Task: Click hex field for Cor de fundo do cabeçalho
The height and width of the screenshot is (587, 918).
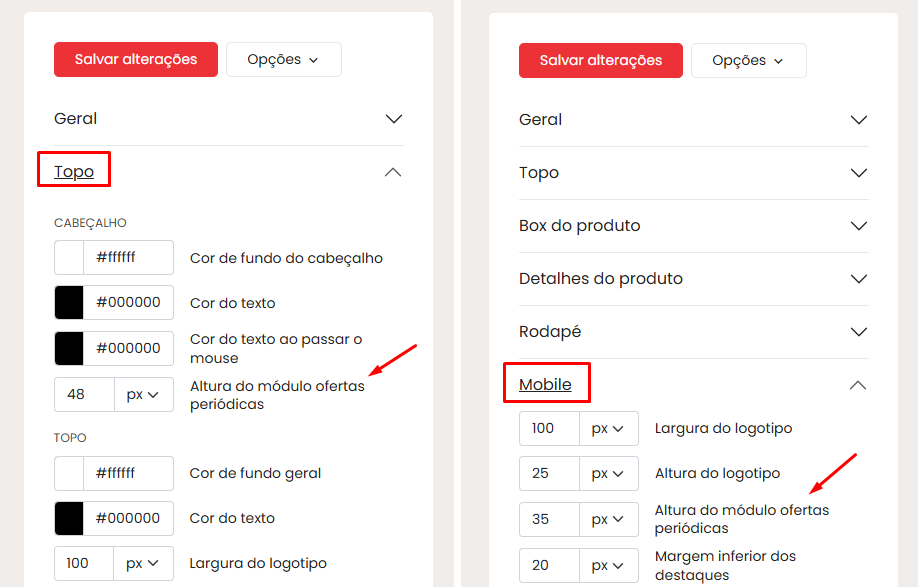Action: 128,258
